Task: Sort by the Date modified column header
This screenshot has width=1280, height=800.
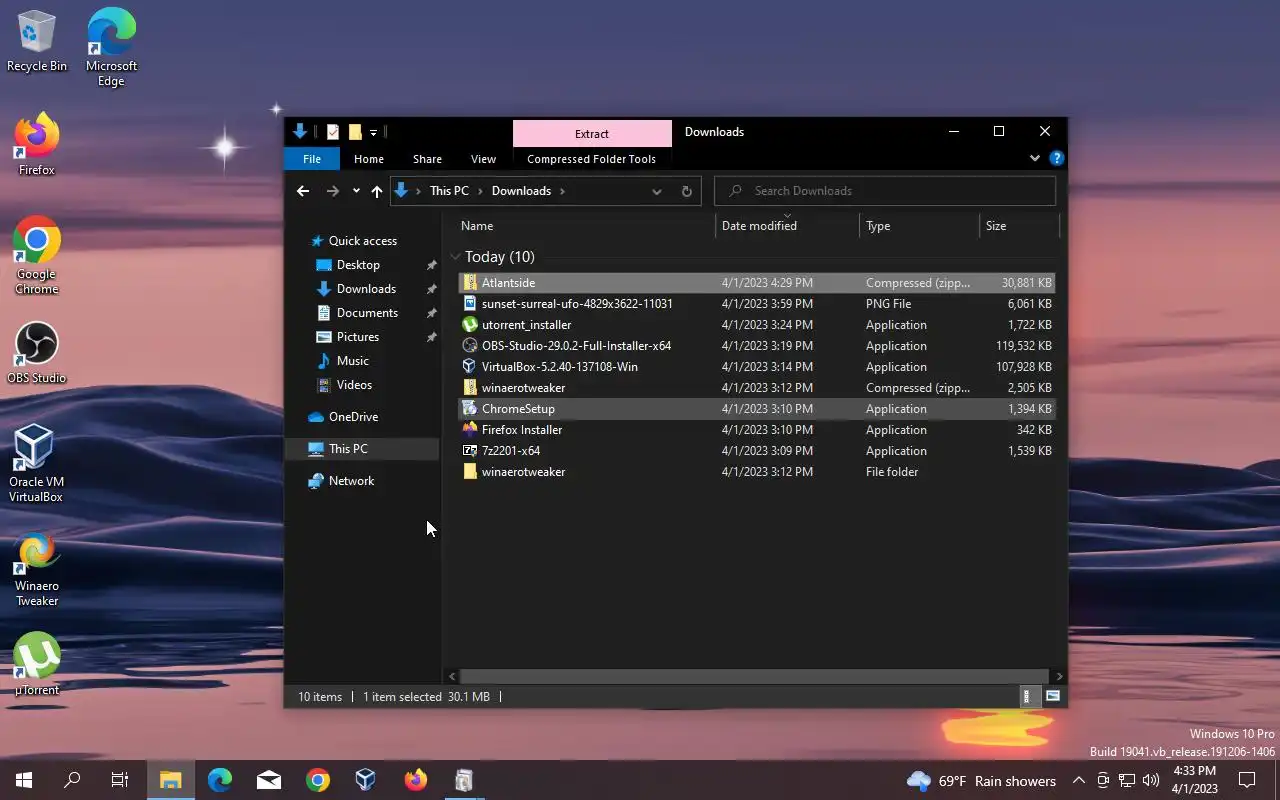Action: (787, 226)
